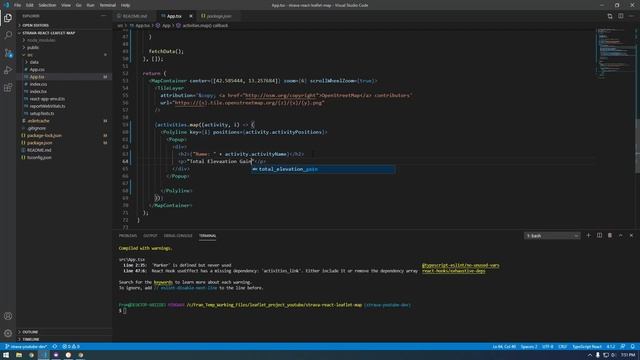
Task: Show hidden system tray icons
Action: [x=589, y=355]
